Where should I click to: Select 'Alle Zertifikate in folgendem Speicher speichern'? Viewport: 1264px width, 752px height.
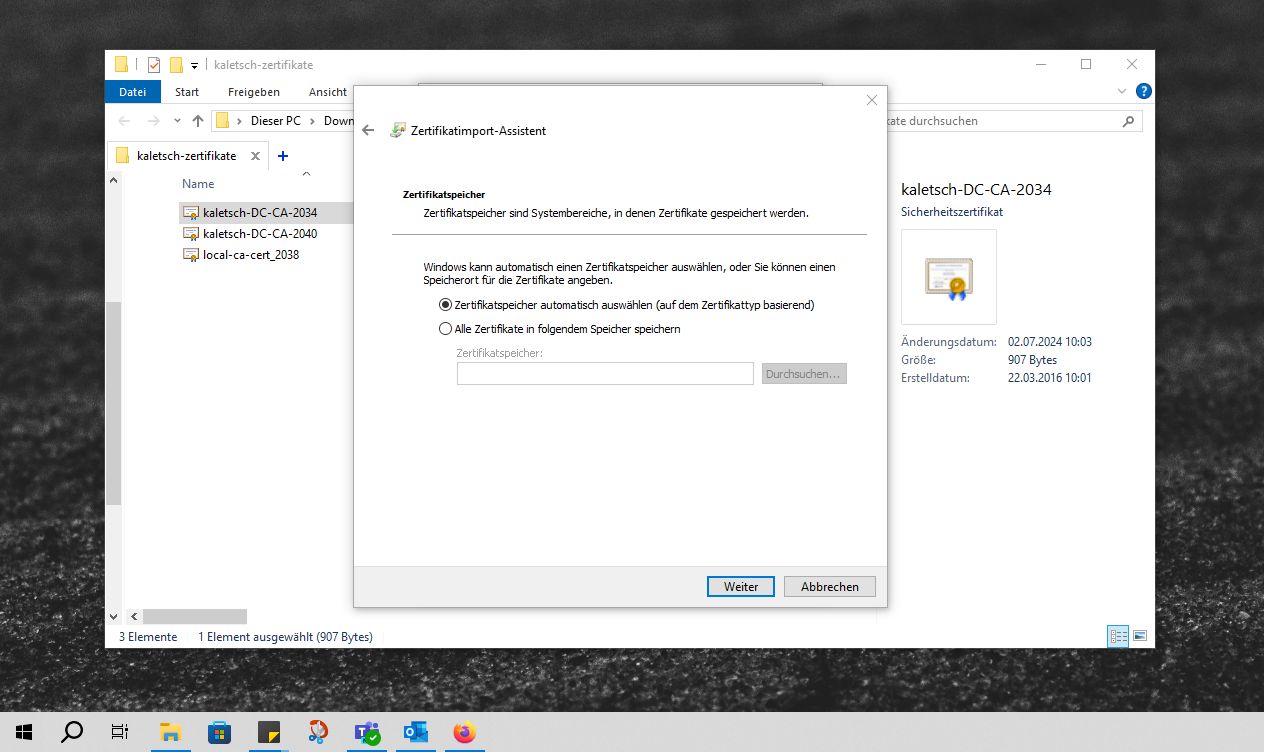click(x=446, y=329)
